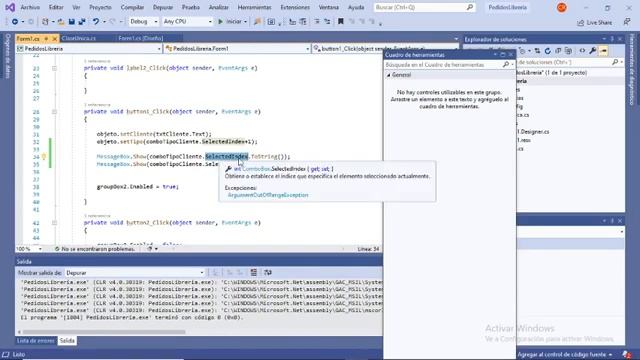Open the Orígenes de datos side tab
This screenshot has height=360, width=640.
click(7, 56)
